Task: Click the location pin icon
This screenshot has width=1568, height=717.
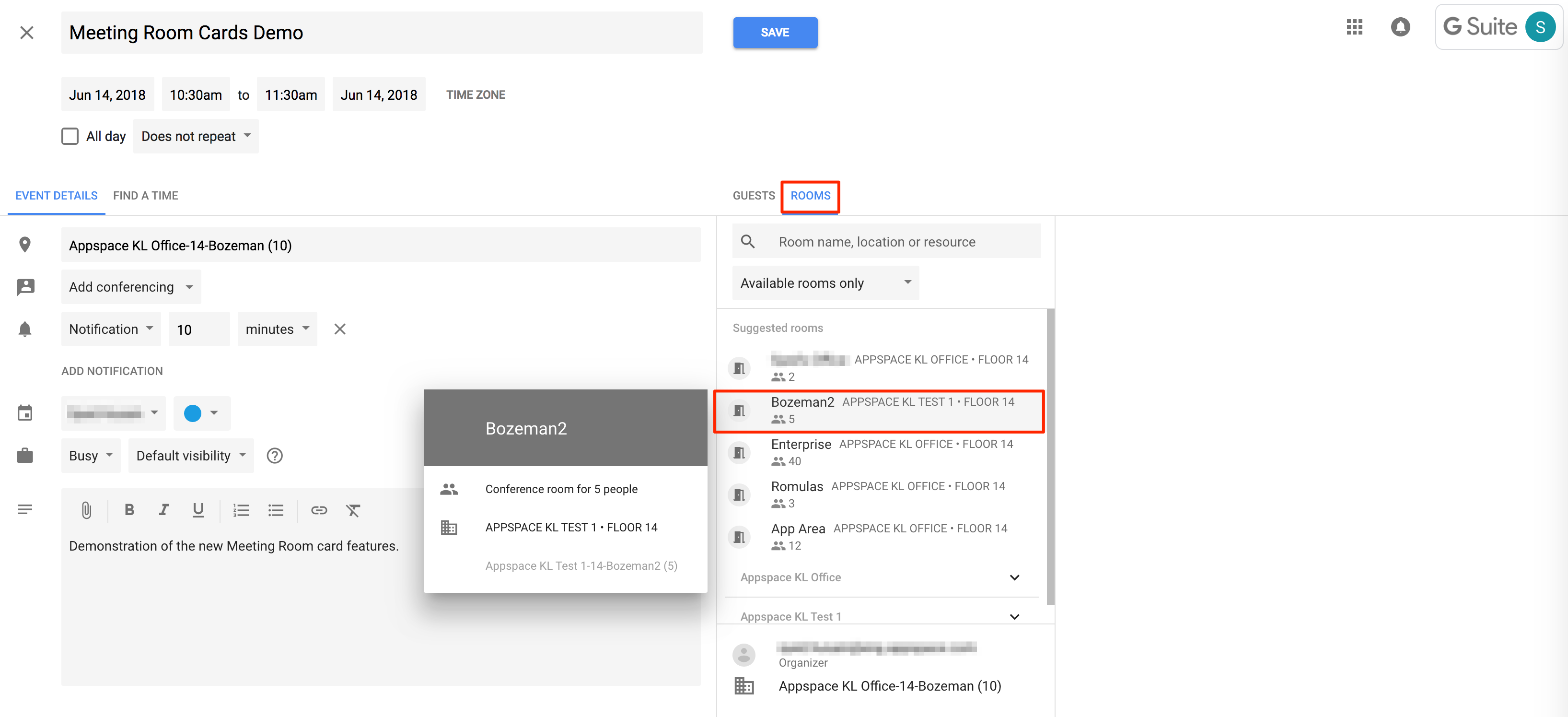Action: [x=25, y=245]
